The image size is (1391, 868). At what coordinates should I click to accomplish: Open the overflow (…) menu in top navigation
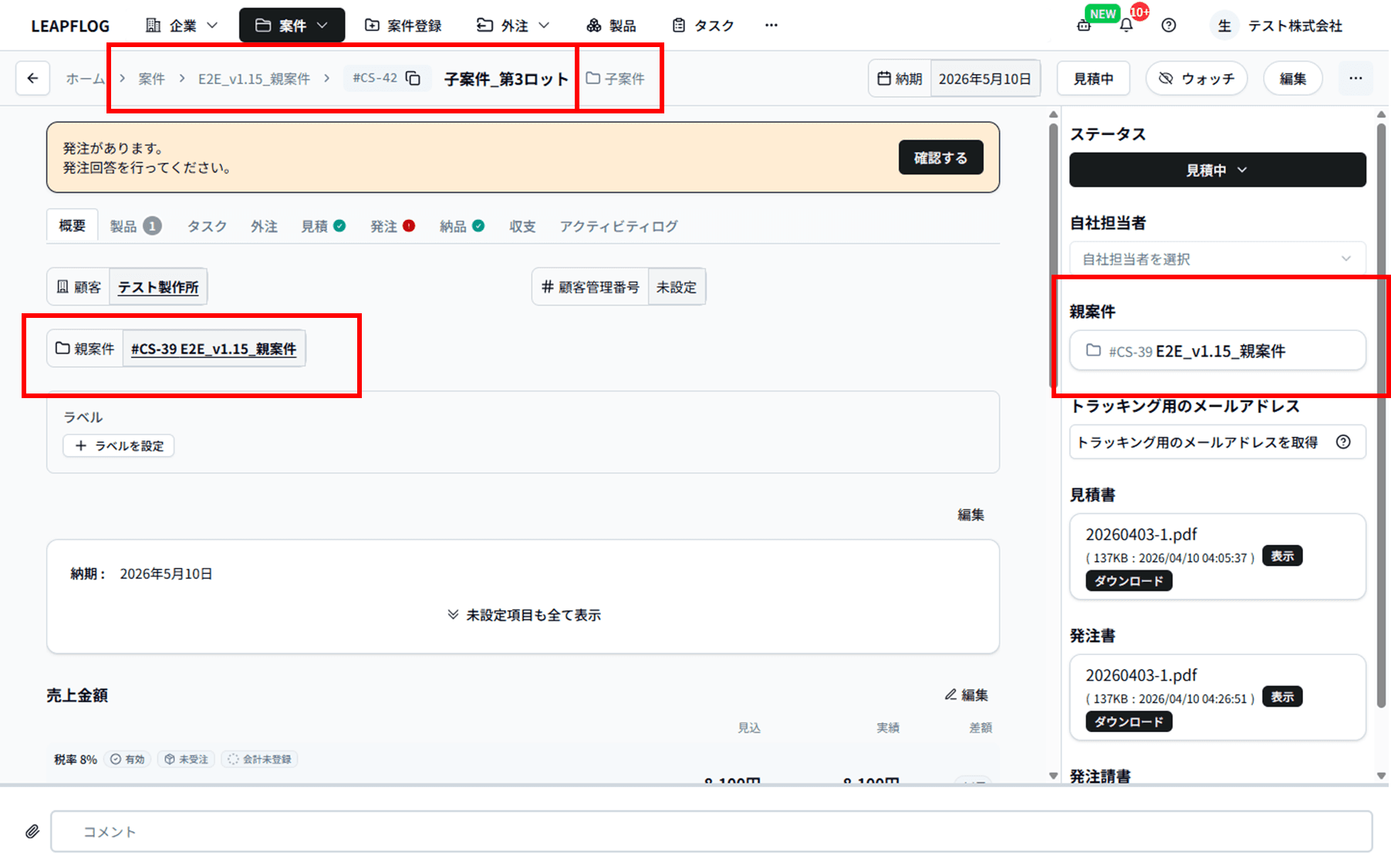click(x=771, y=25)
